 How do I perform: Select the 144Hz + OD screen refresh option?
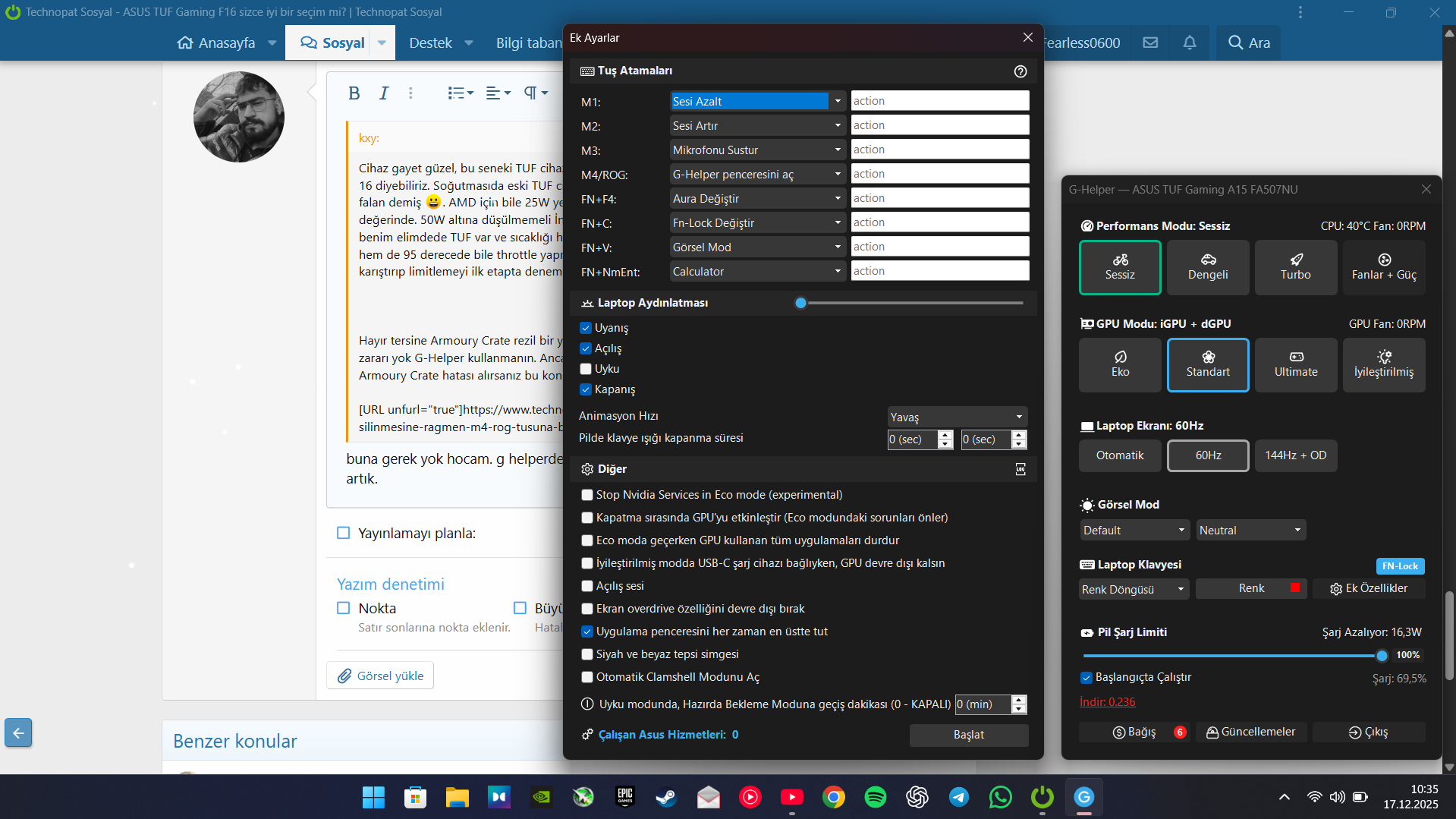point(1295,455)
